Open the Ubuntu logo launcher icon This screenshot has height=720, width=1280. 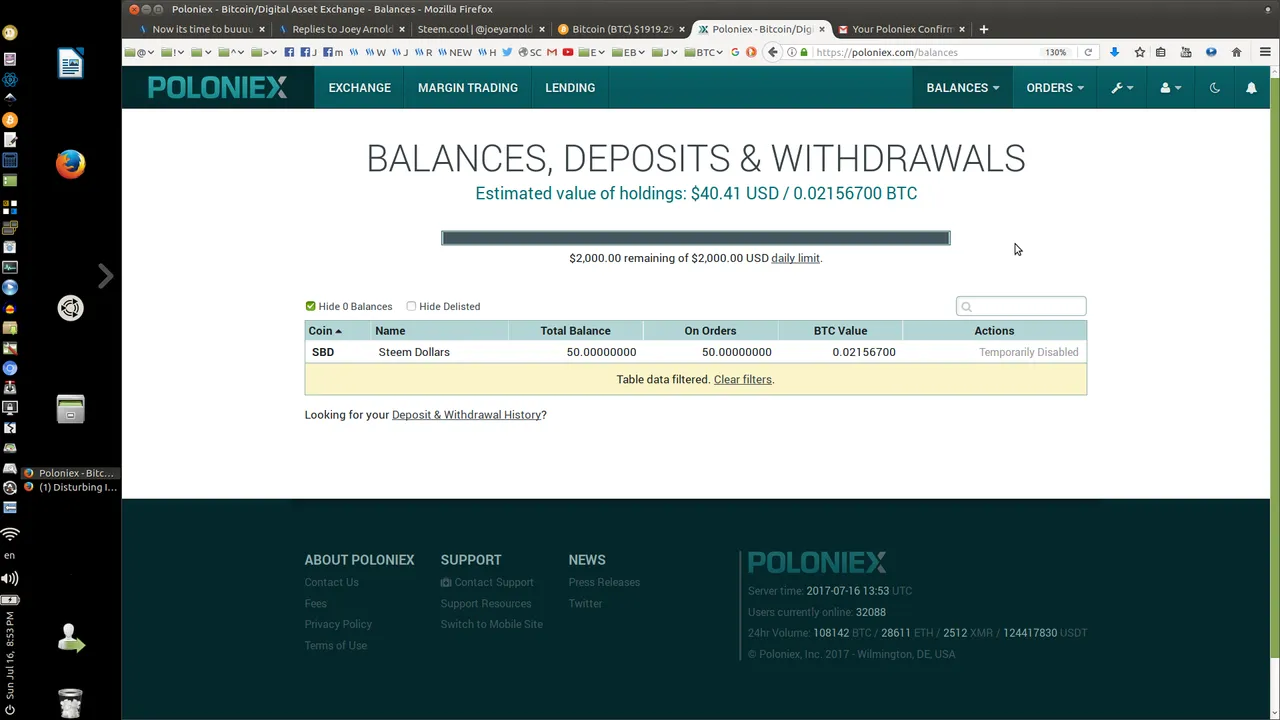(70, 308)
